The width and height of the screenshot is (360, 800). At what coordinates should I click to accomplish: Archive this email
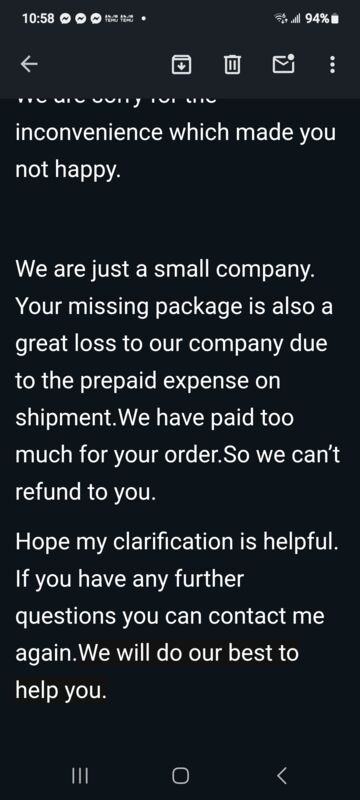181,65
